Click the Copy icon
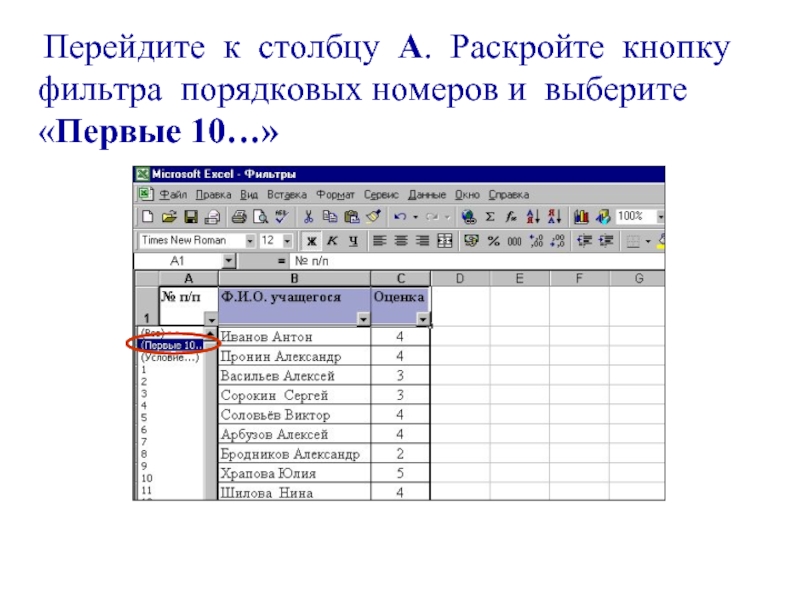Image resolution: width=800 pixels, height=600 pixels. tap(330, 217)
